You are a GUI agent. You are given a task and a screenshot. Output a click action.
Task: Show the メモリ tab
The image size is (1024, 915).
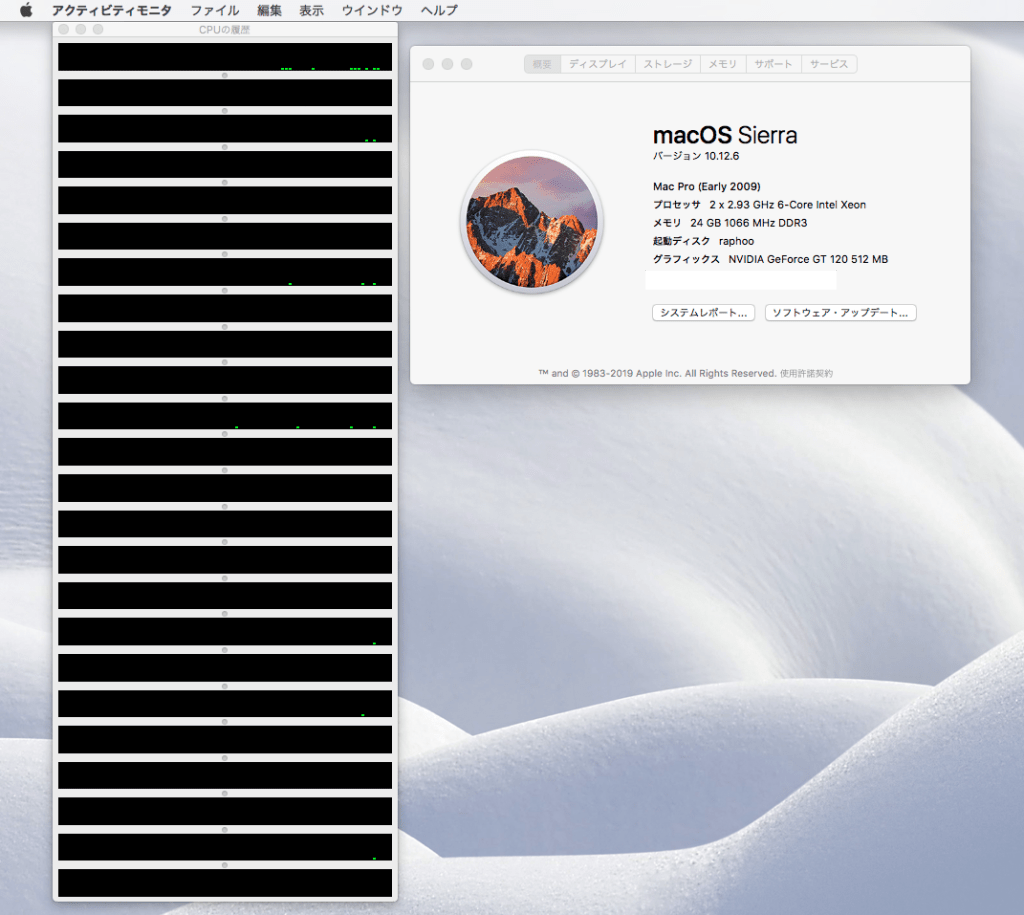[722, 64]
